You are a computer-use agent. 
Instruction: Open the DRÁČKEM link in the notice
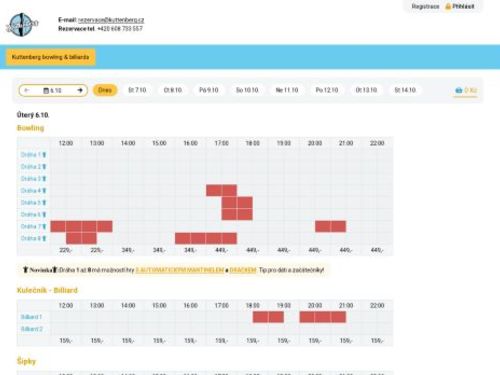click(x=243, y=270)
